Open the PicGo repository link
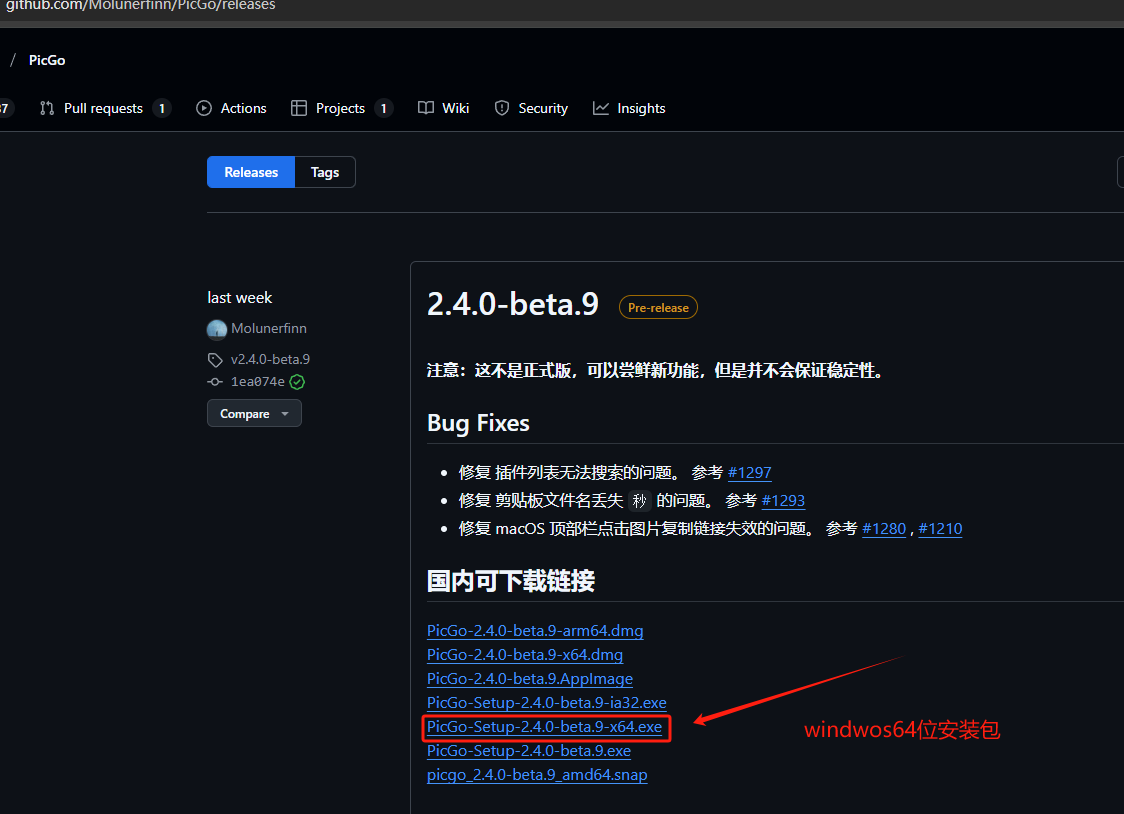Image resolution: width=1124 pixels, height=814 pixels. click(47, 60)
